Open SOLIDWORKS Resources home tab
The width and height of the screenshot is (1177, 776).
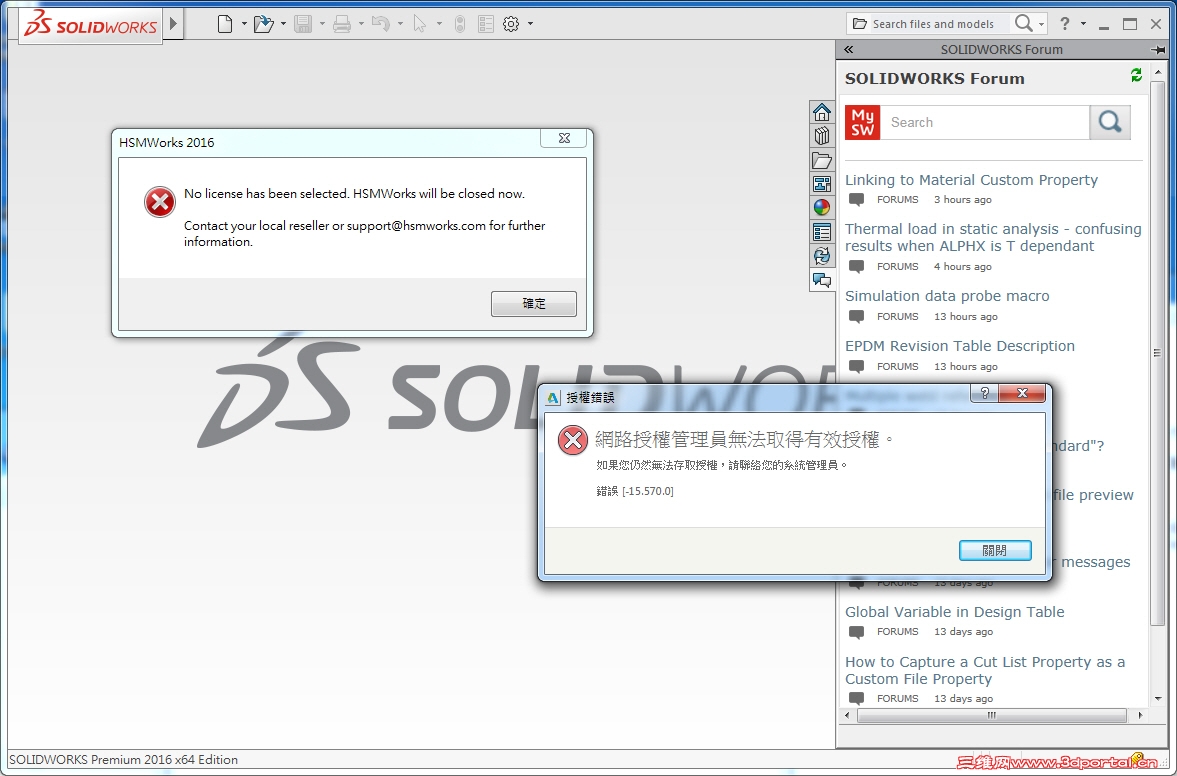click(822, 113)
